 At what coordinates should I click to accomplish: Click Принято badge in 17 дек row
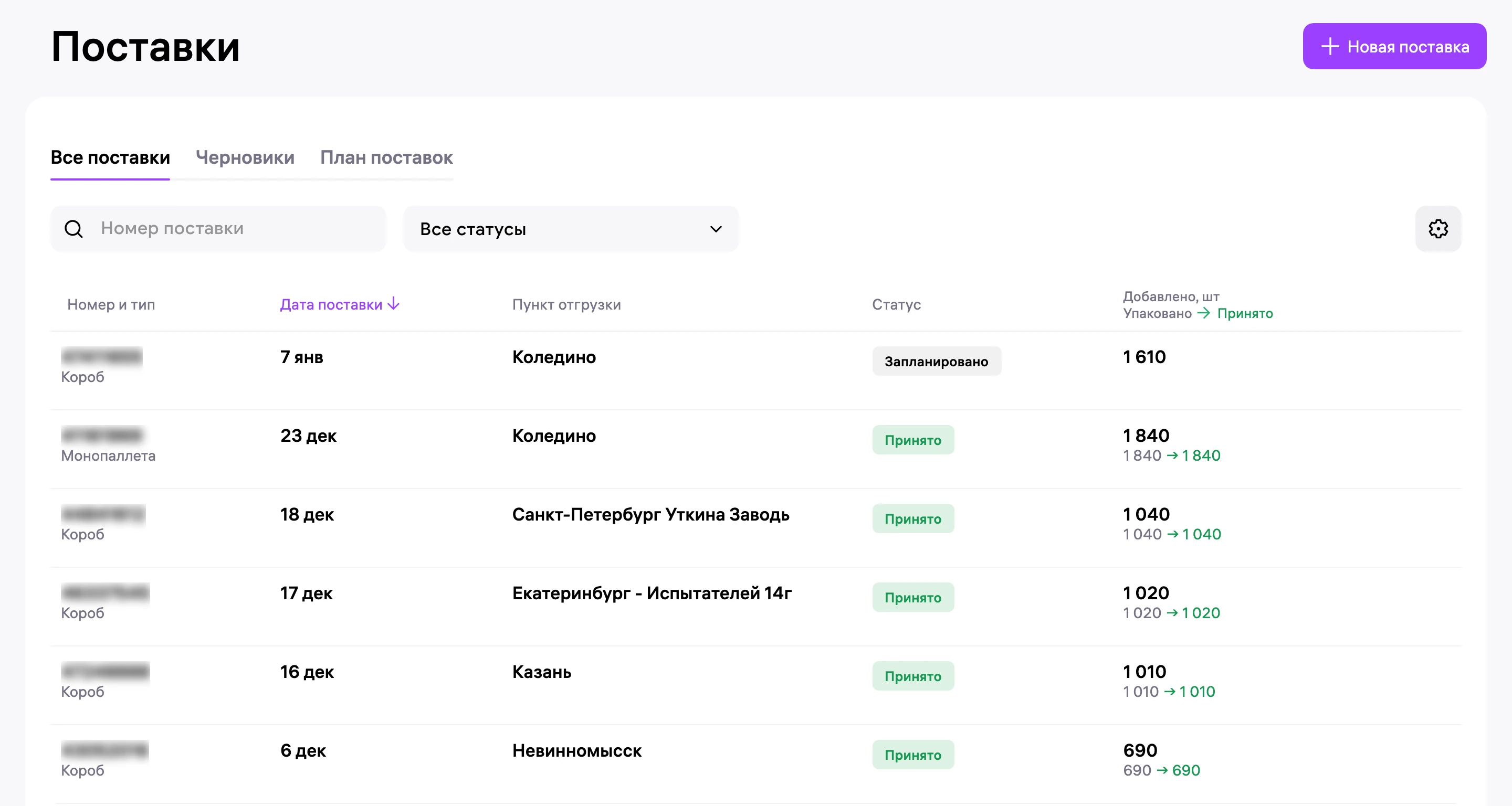point(913,597)
